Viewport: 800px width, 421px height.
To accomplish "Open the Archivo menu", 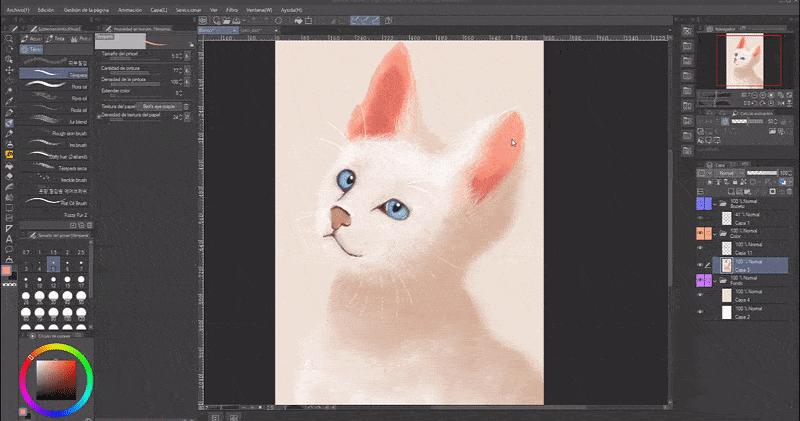I will [x=18, y=10].
